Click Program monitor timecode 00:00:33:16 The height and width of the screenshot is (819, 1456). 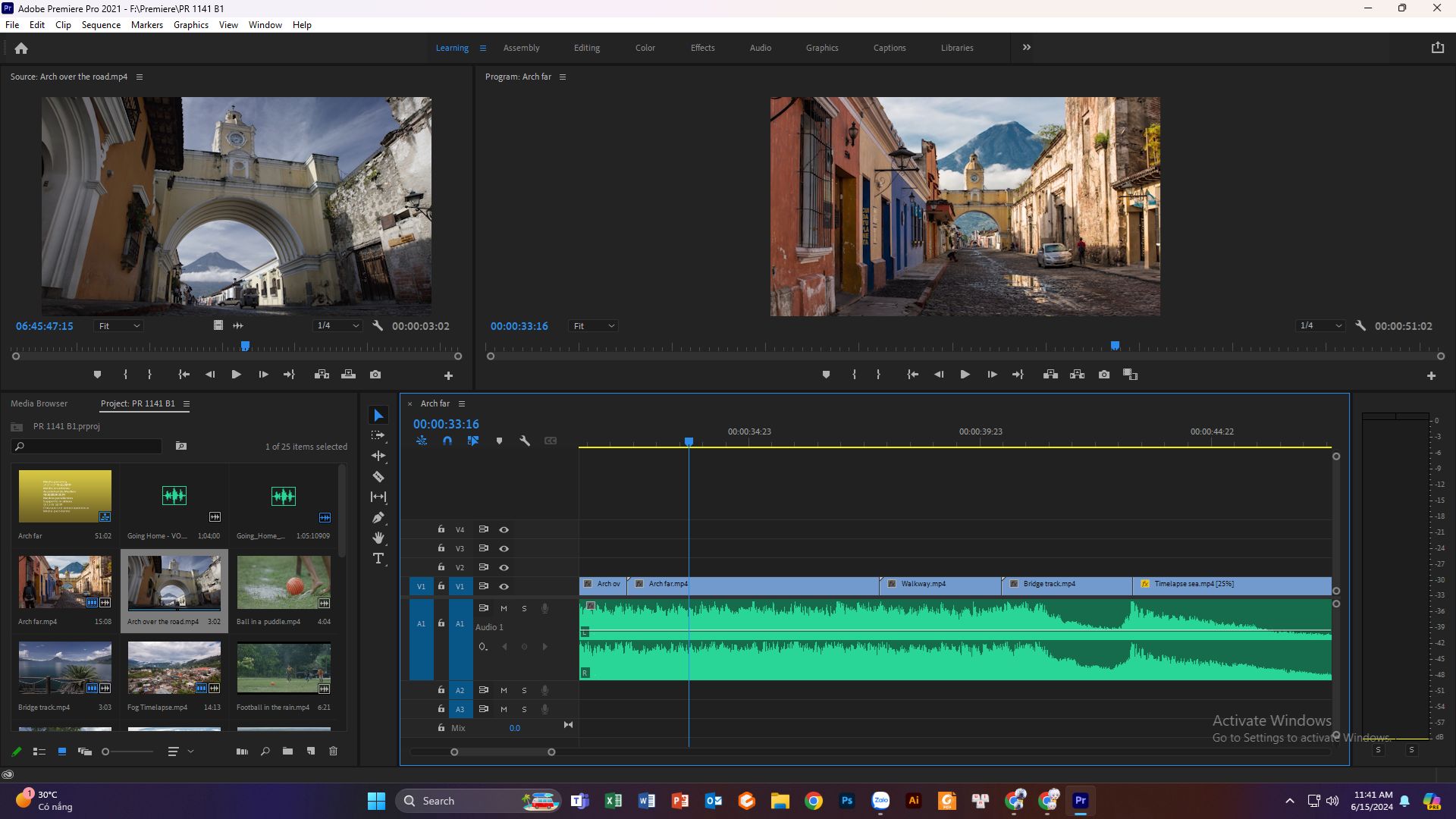pyautogui.click(x=519, y=326)
